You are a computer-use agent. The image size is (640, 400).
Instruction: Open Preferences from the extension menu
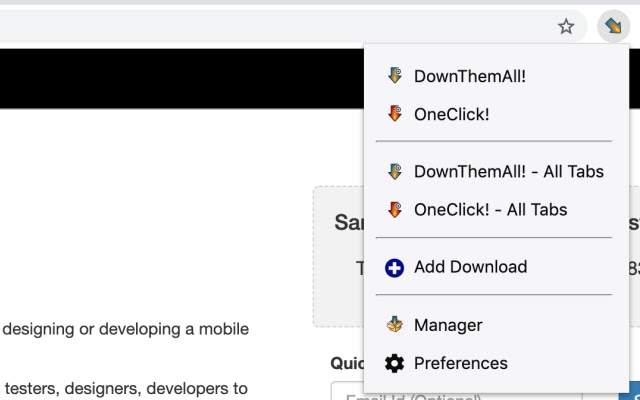point(460,363)
